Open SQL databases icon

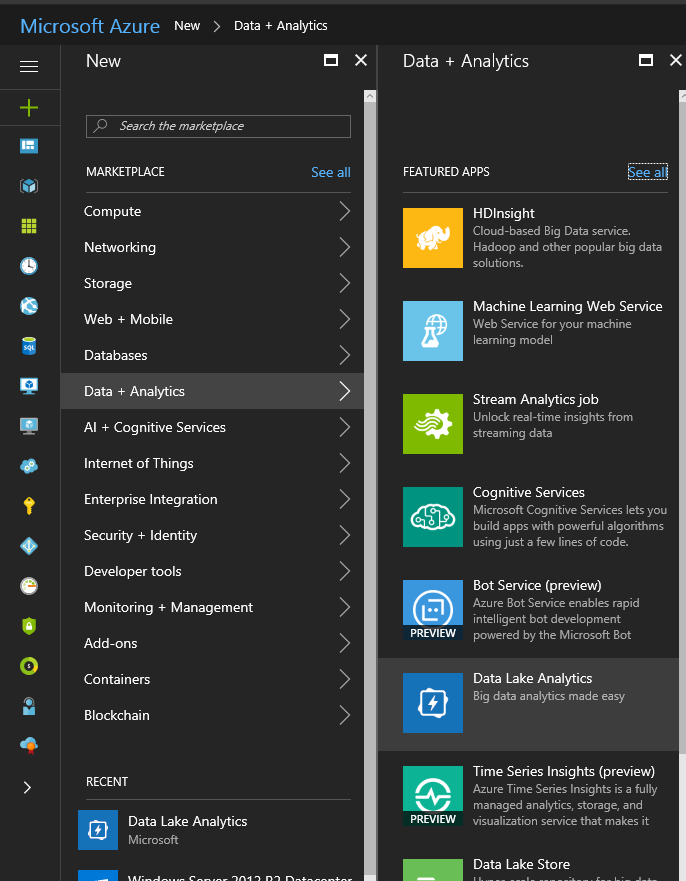pyautogui.click(x=29, y=346)
